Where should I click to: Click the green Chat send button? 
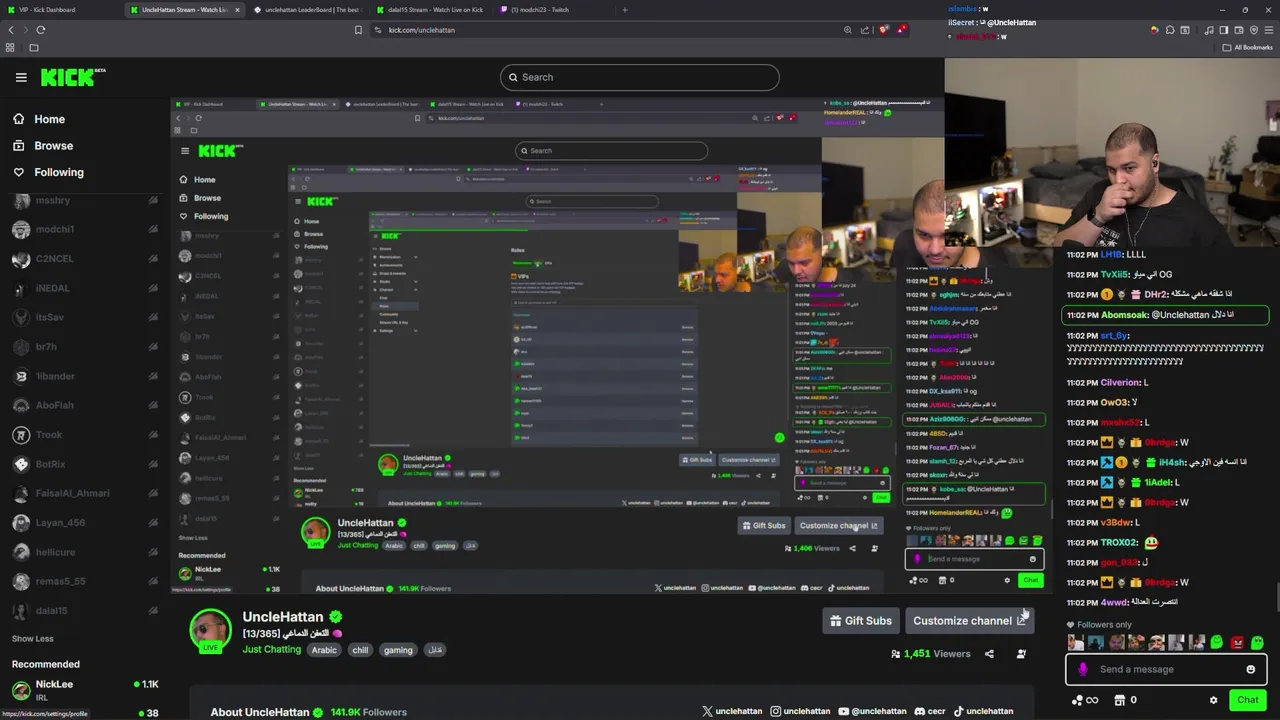click(x=1247, y=700)
